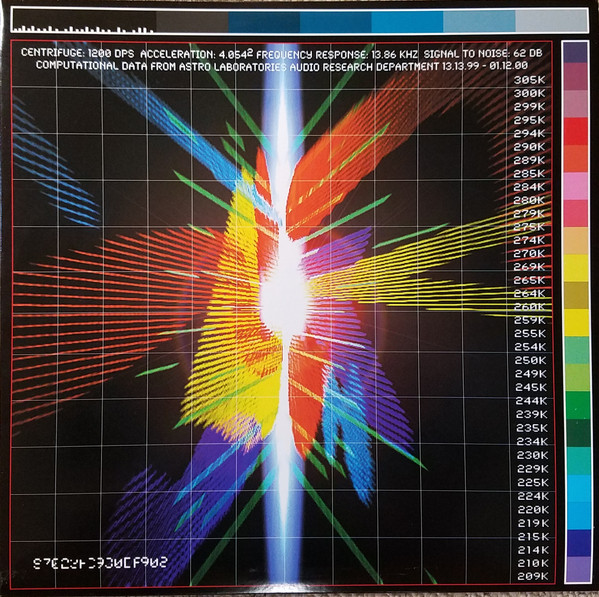599x597 pixels.
Task: Click the 225K scale label
Action: (533, 482)
